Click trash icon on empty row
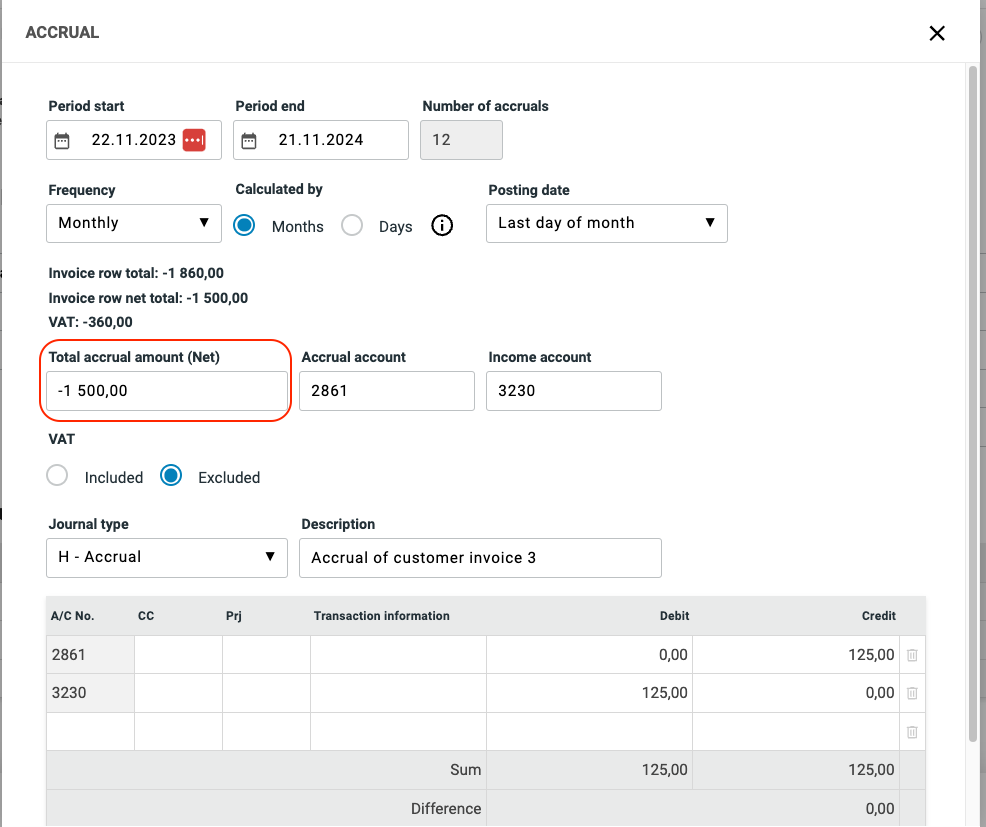The image size is (986, 827). (911, 732)
